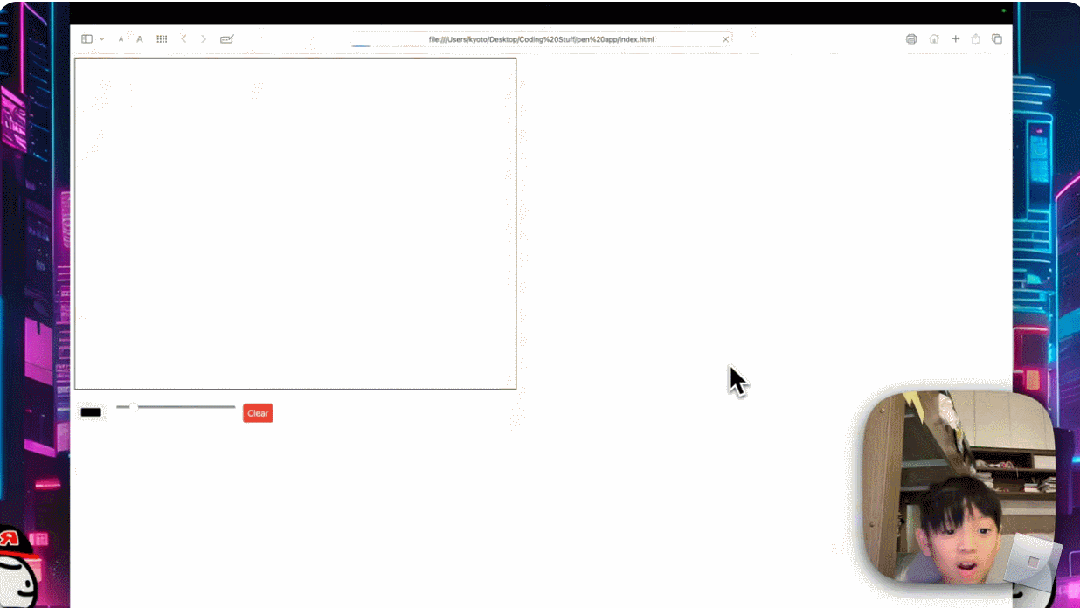Click inside the drawing canvas

pyautogui.click(x=295, y=222)
